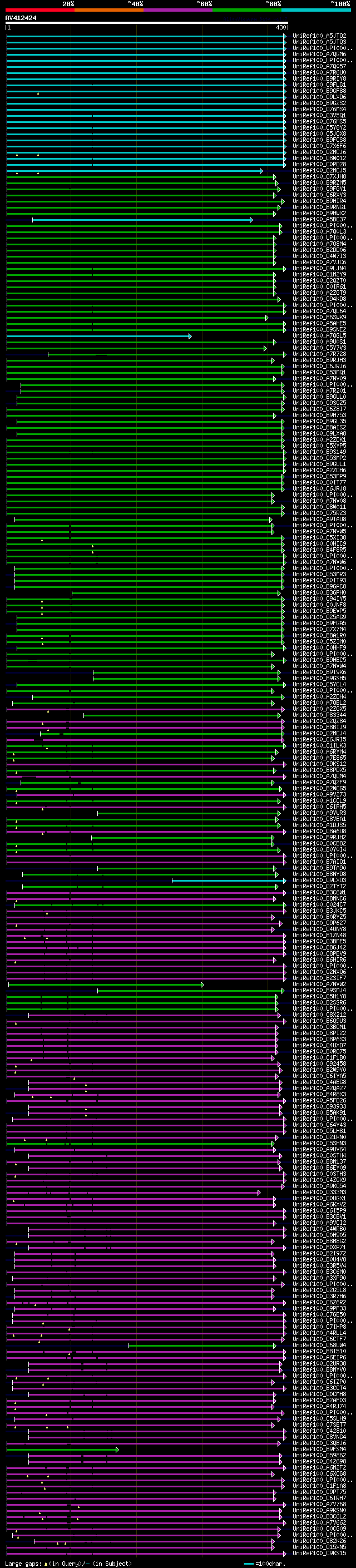Click the red 20% identity legend segment

click(x=39, y=10)
